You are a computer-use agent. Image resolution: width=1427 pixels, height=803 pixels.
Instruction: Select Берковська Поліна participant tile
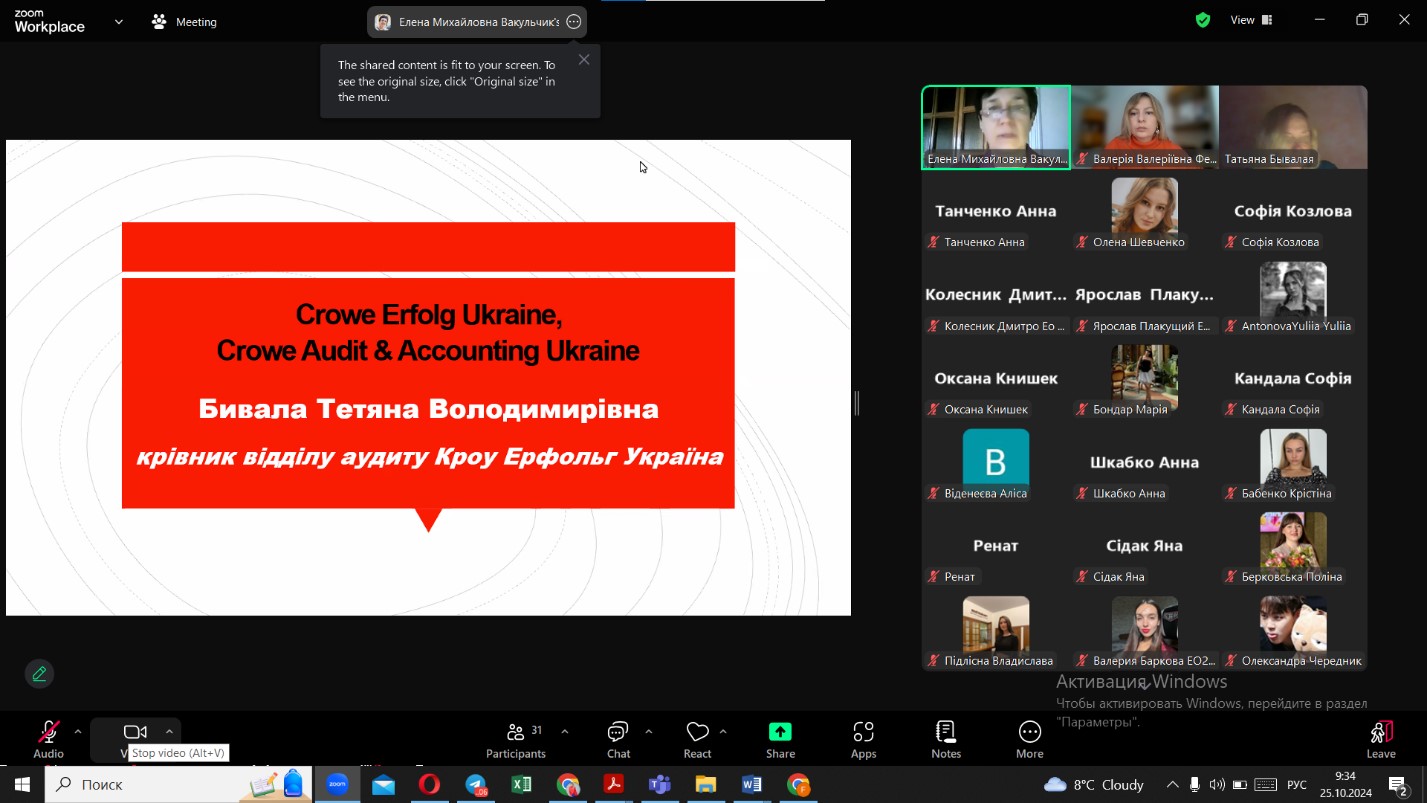[1293, 546]
